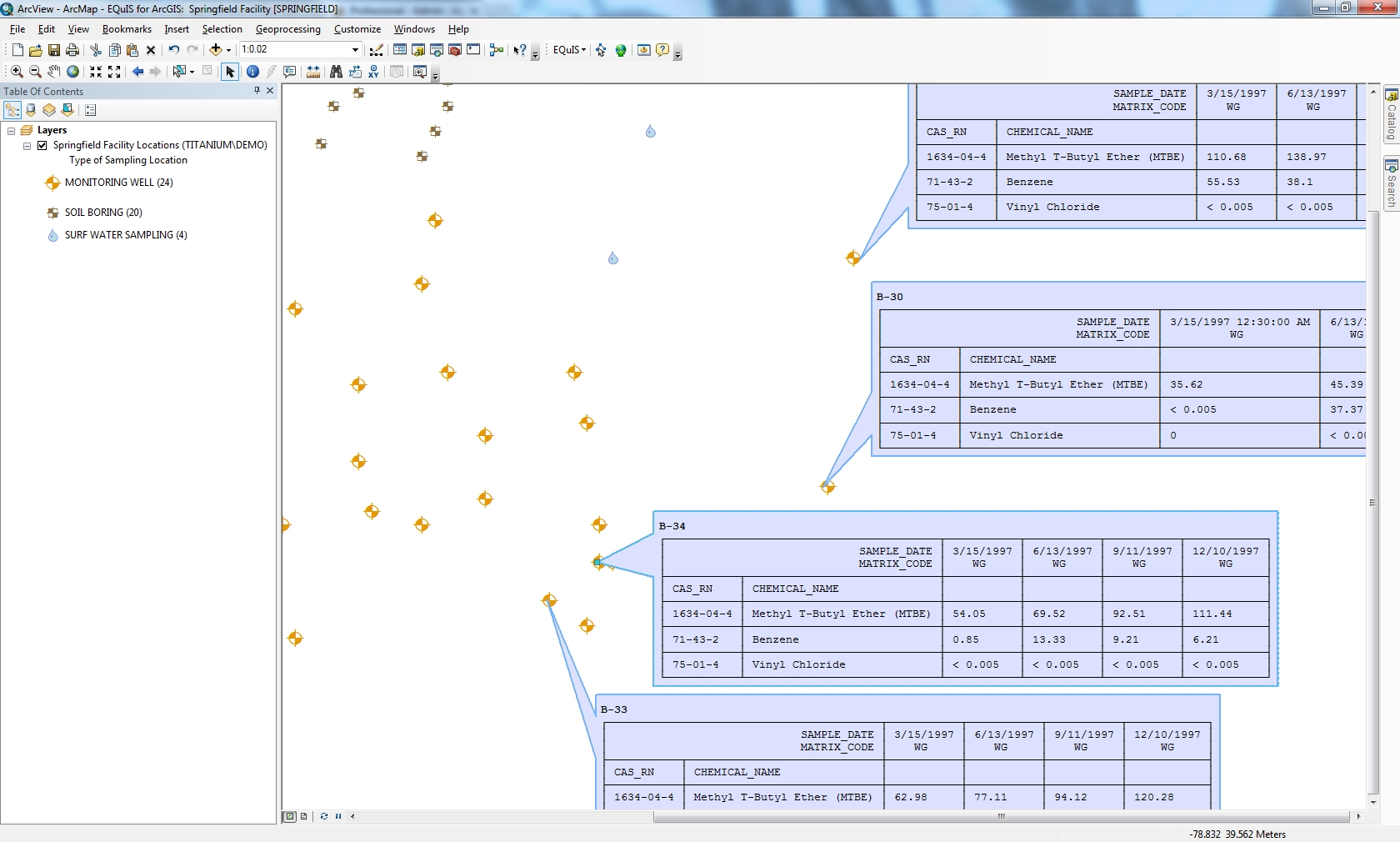Image resolution: width=1400 pixels, height=842 pixels.
Task: Click the Fixed Zoom In icon
Action: [96, 72]
